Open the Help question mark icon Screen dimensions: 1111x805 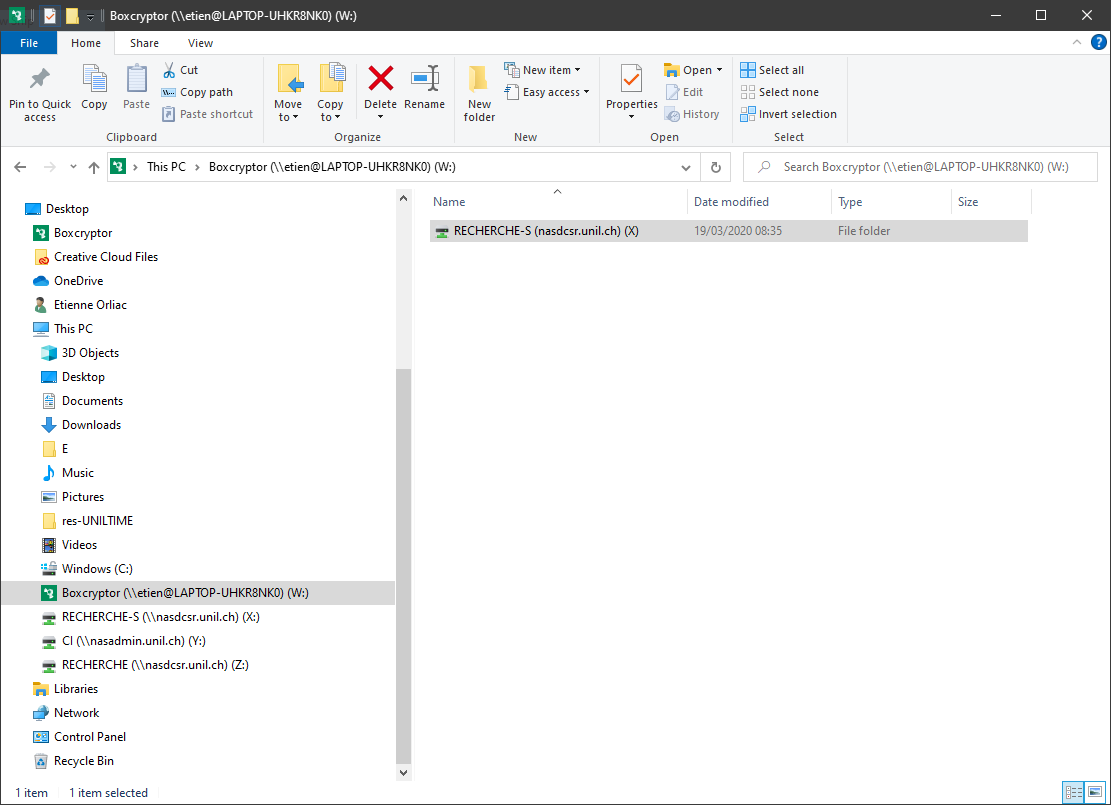[x=1098, y=42]
